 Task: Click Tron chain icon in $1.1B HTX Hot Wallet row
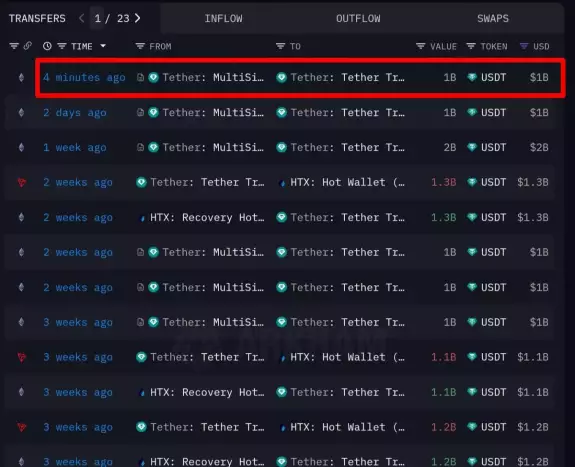pyautogui.click(x=22, y=357)
